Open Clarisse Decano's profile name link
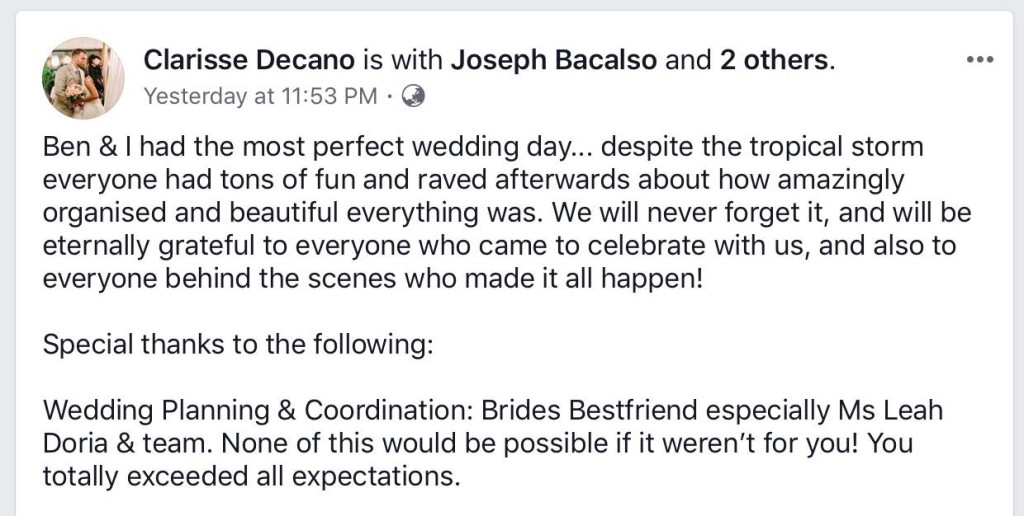 [x=249, y=60]
